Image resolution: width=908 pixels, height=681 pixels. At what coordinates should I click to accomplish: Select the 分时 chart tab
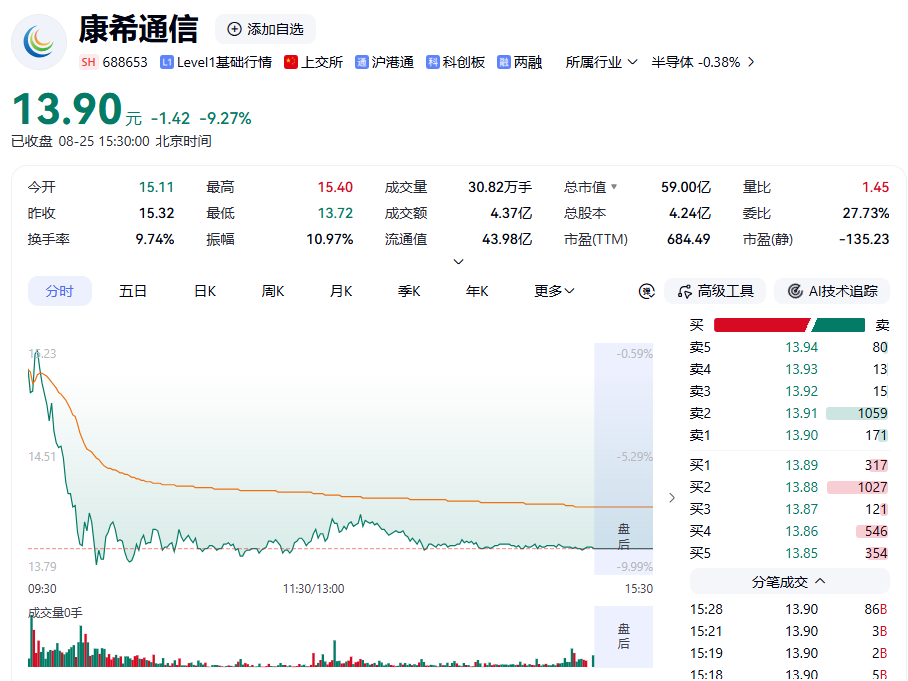pyautogui.click(x=60, y=291)
